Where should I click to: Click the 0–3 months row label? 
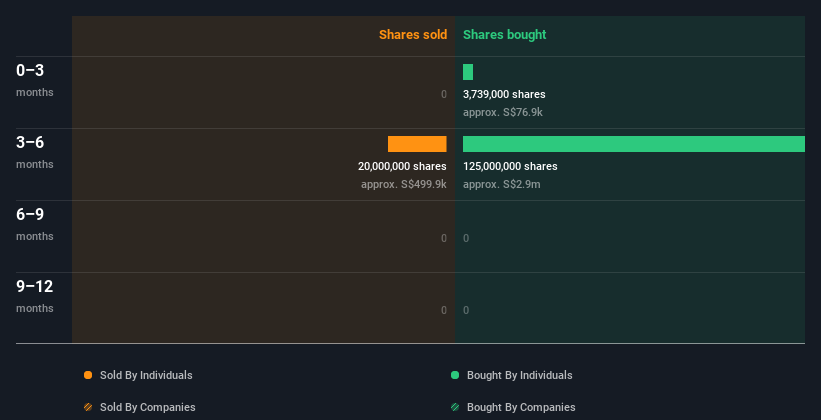point(35,80)
